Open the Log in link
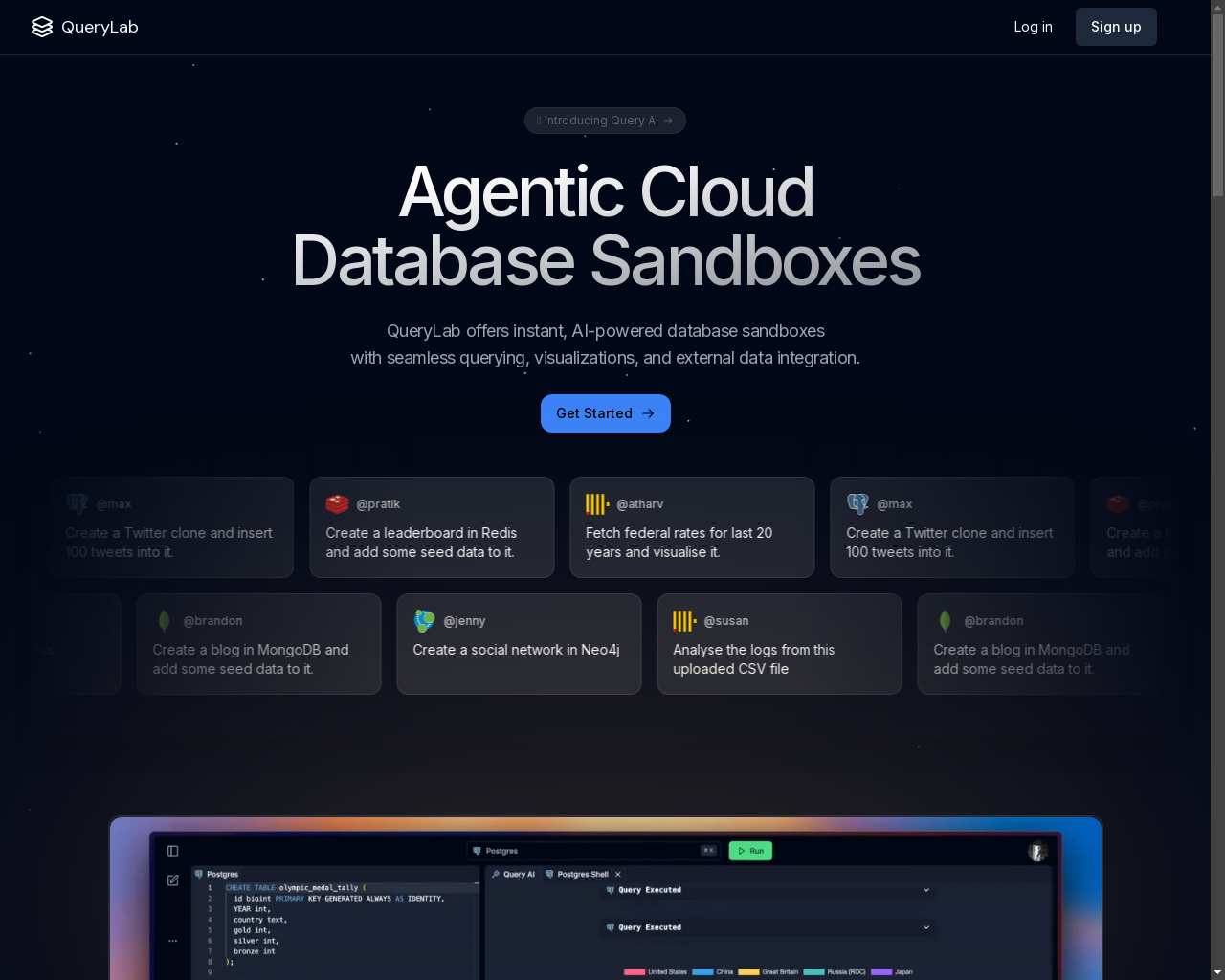This screenshot has height=980, width=1225. [1033, 27]
